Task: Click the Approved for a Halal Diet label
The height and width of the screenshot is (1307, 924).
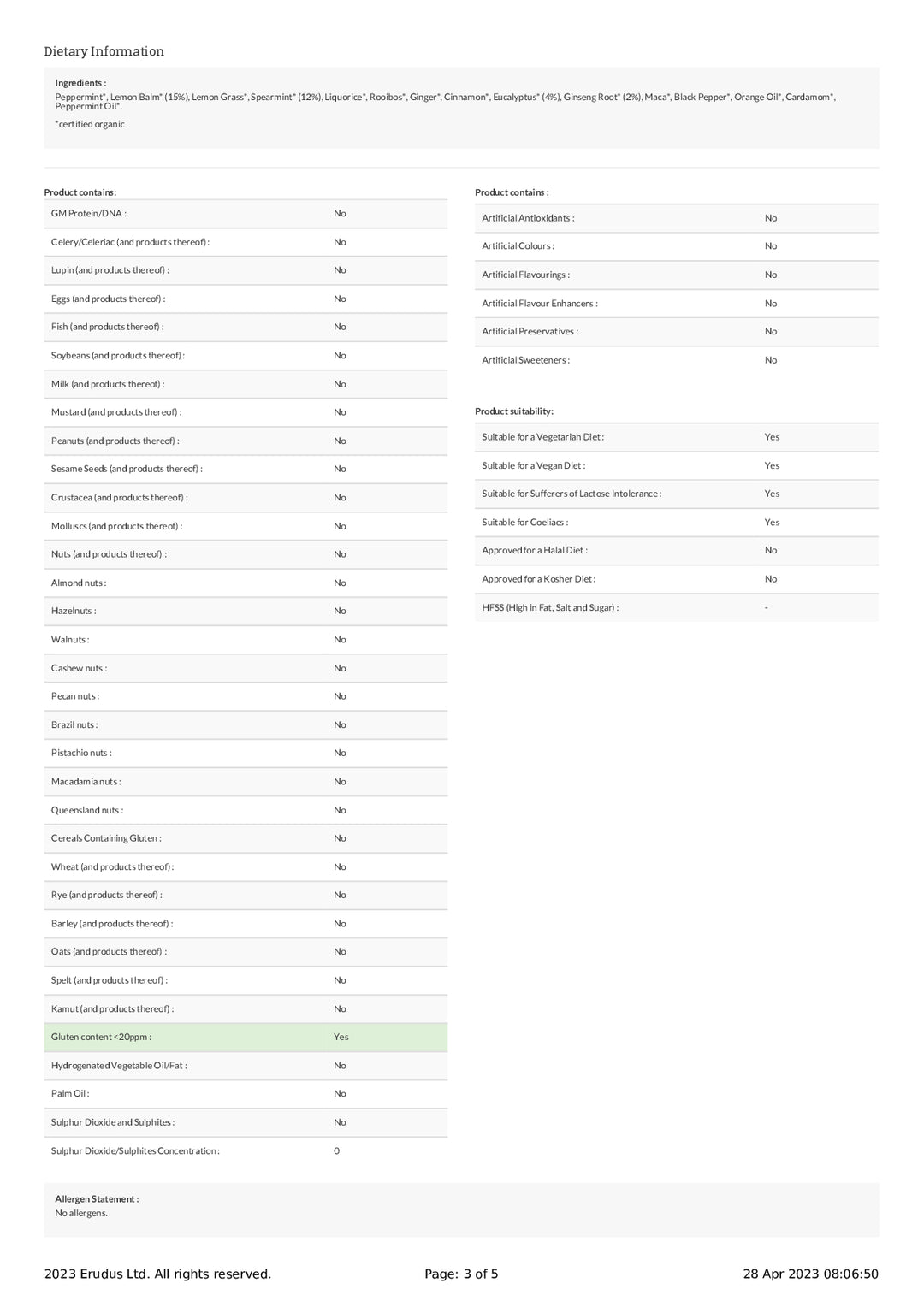Action: click(535, 550)
